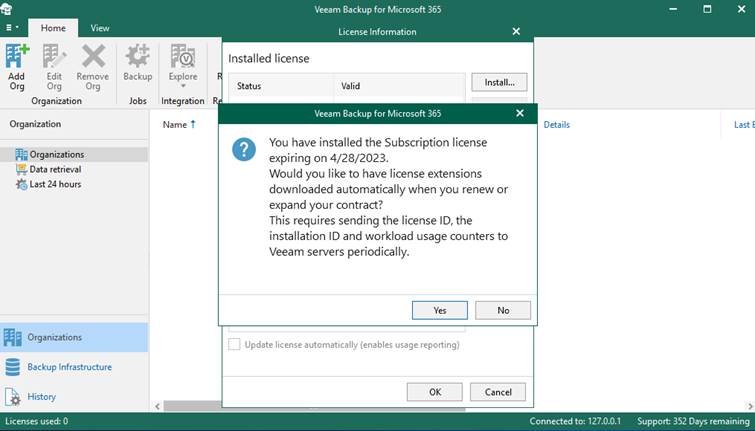
Task: Click the Veeam app icon in title bar
Action: click(x=6, y=9)
